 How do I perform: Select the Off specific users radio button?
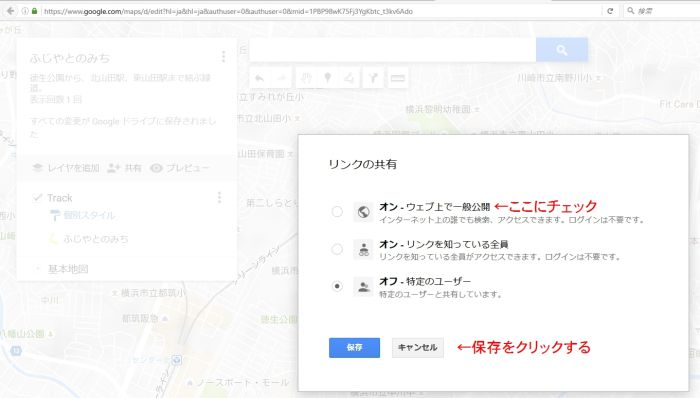pyautogui.click(x=337, y=286)
